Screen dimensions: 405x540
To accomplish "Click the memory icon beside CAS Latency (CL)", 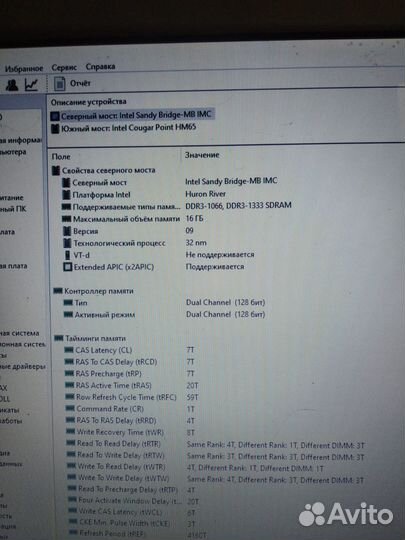I will (69, 350).
